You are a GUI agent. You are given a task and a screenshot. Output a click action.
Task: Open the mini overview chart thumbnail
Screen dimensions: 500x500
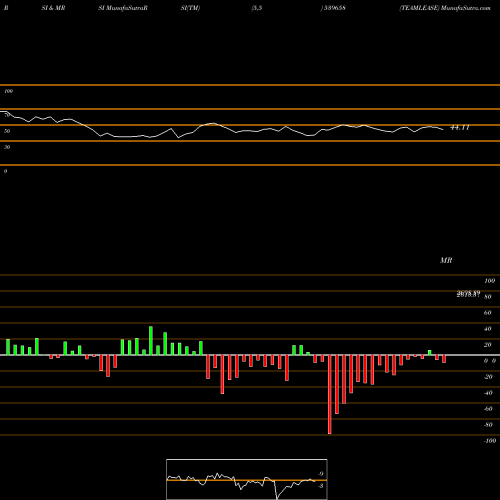click(247, 479)
